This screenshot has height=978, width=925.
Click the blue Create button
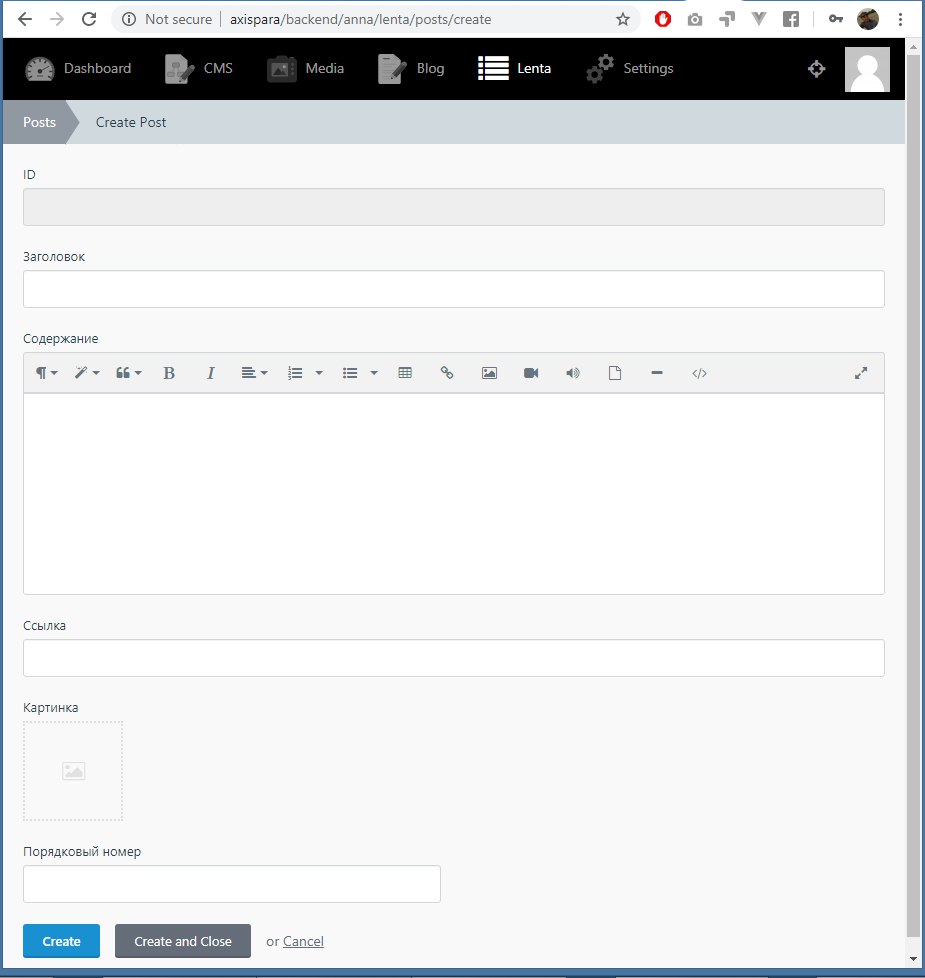click(x=61, y=941)
